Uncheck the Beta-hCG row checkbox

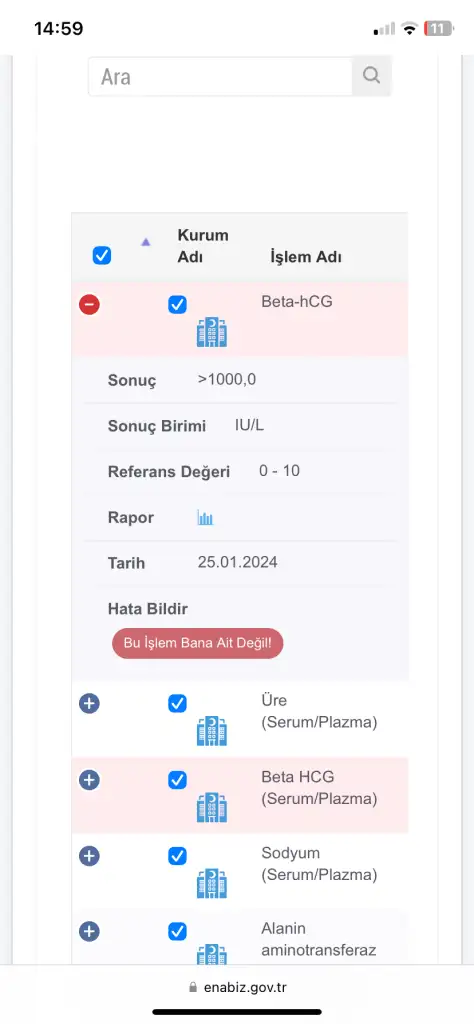click(x=178, y=304)
